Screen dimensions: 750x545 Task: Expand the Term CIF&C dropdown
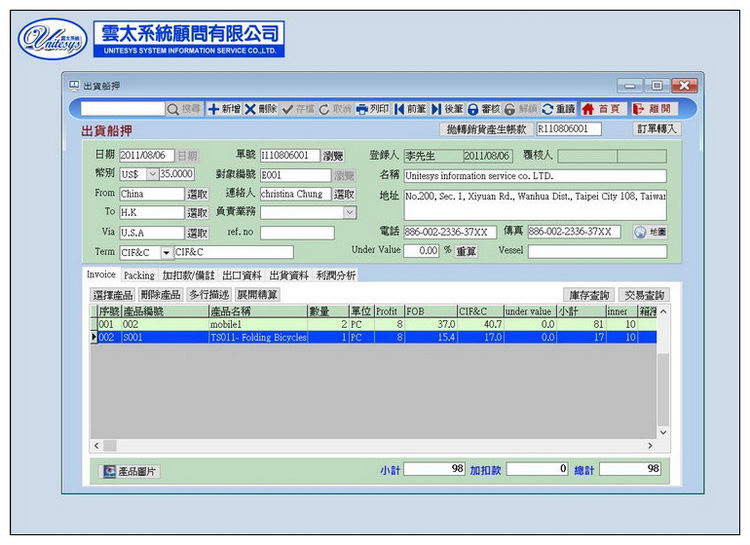[165, 252]
